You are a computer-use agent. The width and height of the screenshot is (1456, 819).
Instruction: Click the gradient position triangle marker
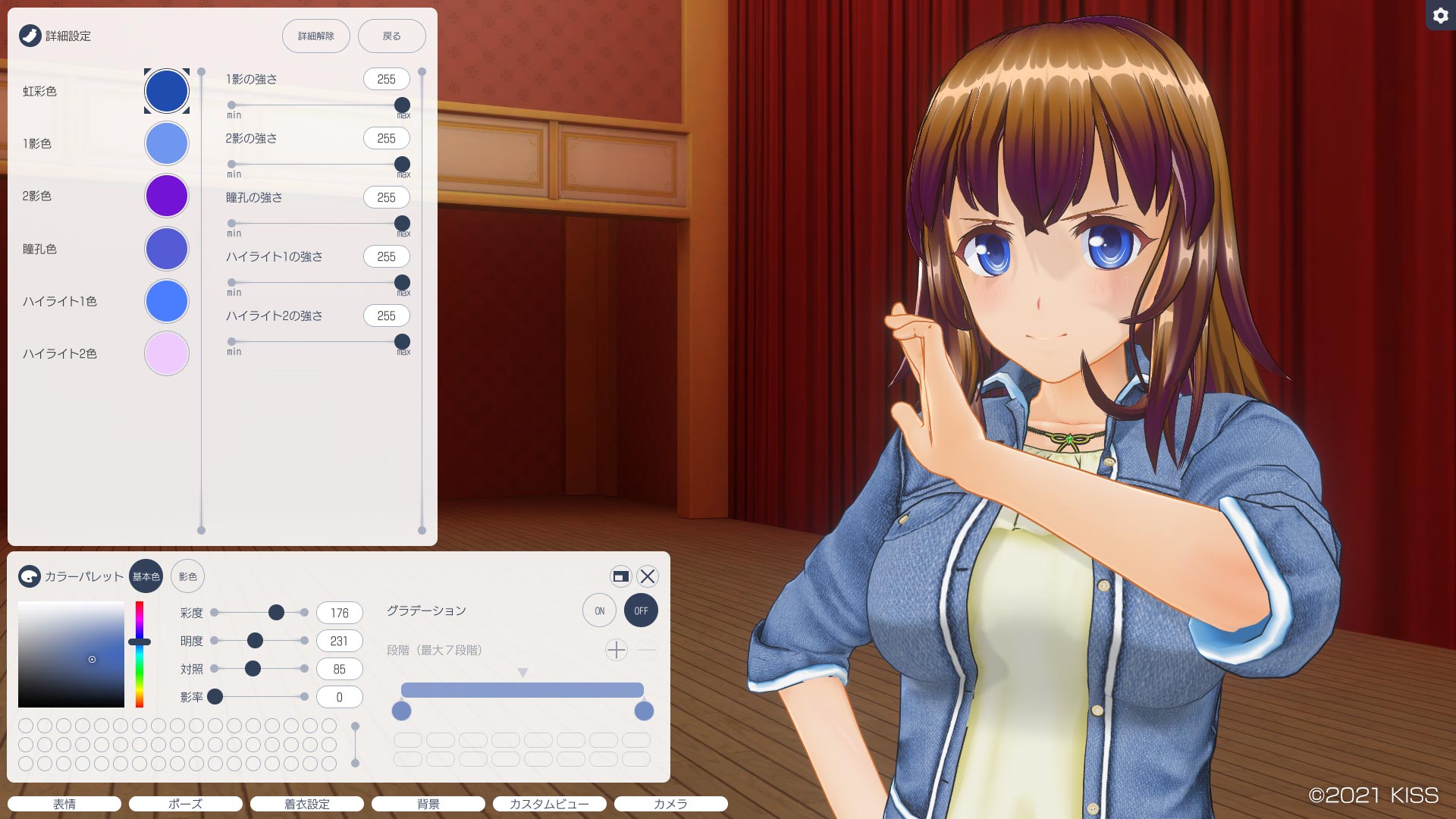522,673
